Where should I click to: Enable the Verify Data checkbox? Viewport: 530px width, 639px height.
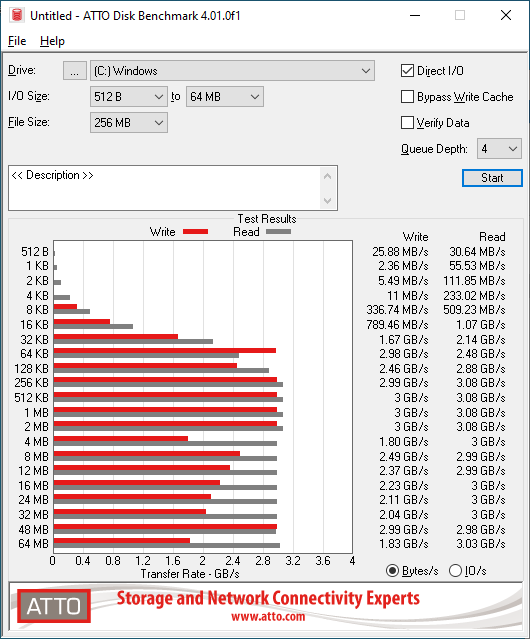click(407, 123)
